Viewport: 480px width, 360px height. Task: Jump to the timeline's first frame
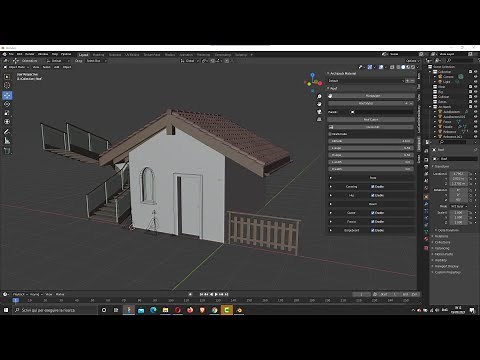coord(201,294)
